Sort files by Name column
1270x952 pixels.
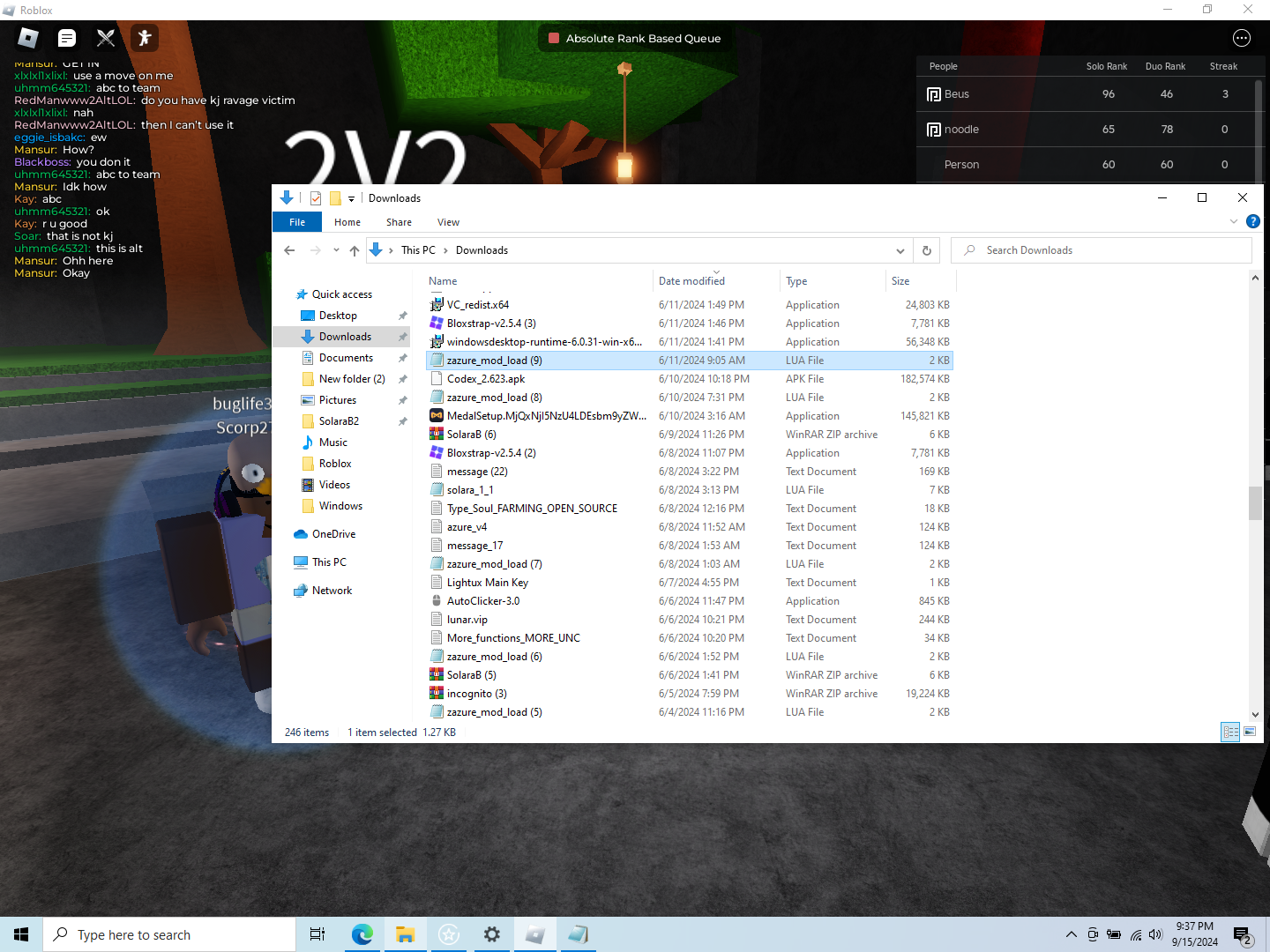coord(538,281)
